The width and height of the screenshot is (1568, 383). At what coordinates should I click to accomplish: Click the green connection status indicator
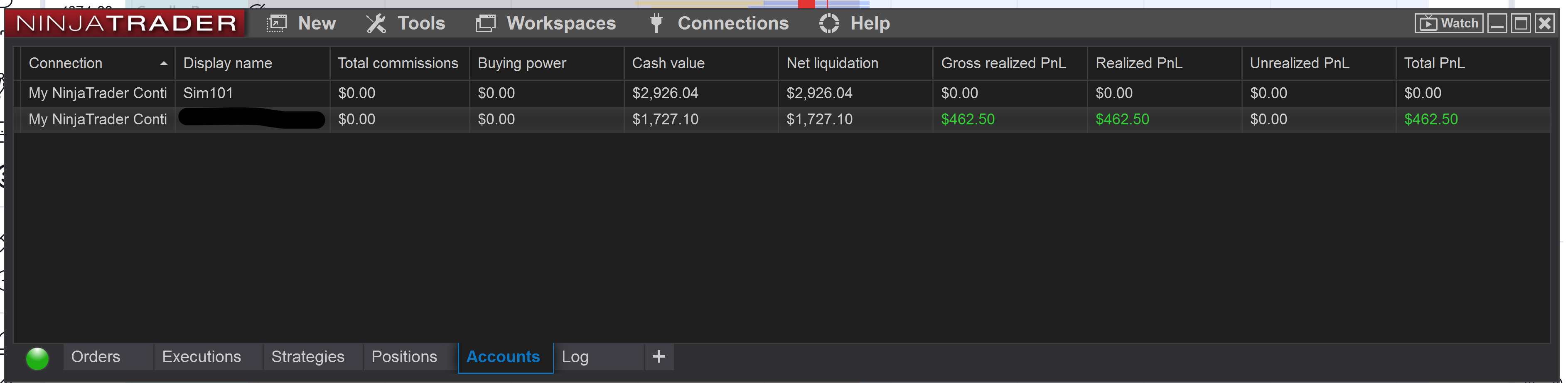coord(38,358)
